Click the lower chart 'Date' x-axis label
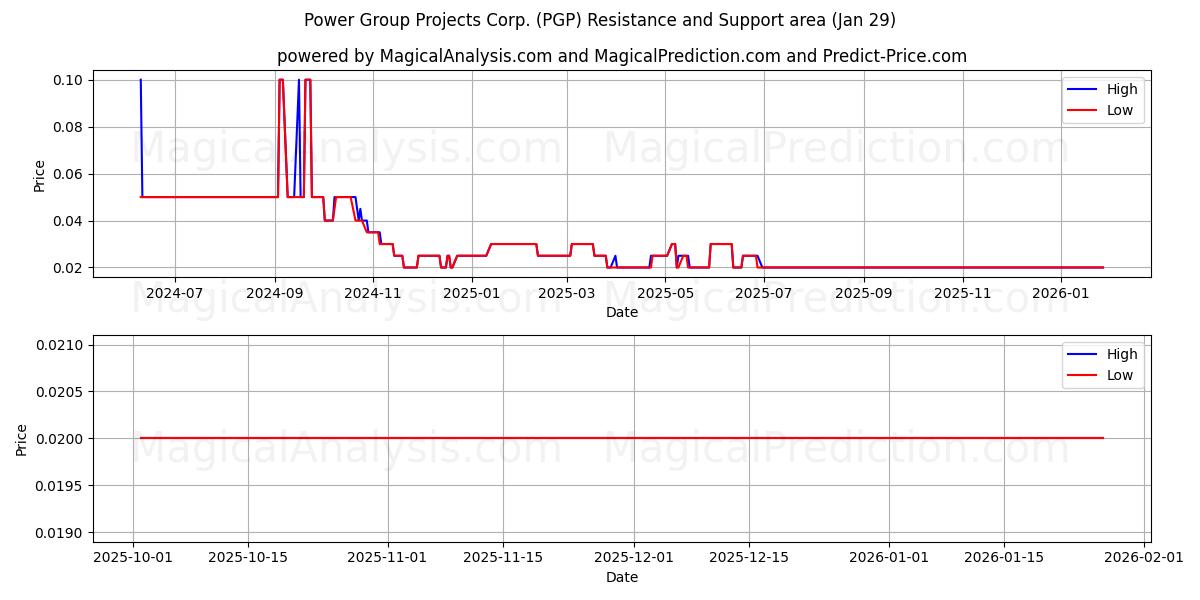The height and width of the screenshot is (600, 1200). click(x=622, y=578)
